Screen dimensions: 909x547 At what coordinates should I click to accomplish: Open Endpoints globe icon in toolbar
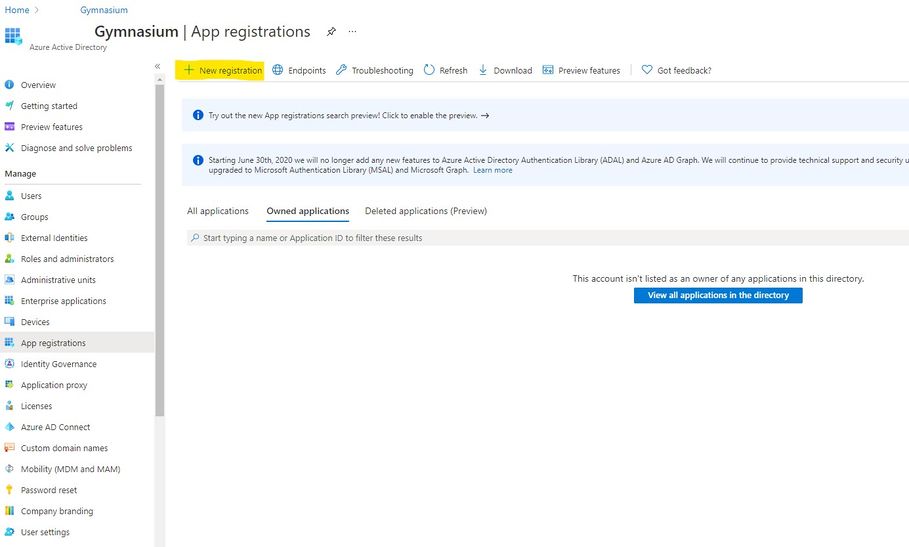coord(278,70)
